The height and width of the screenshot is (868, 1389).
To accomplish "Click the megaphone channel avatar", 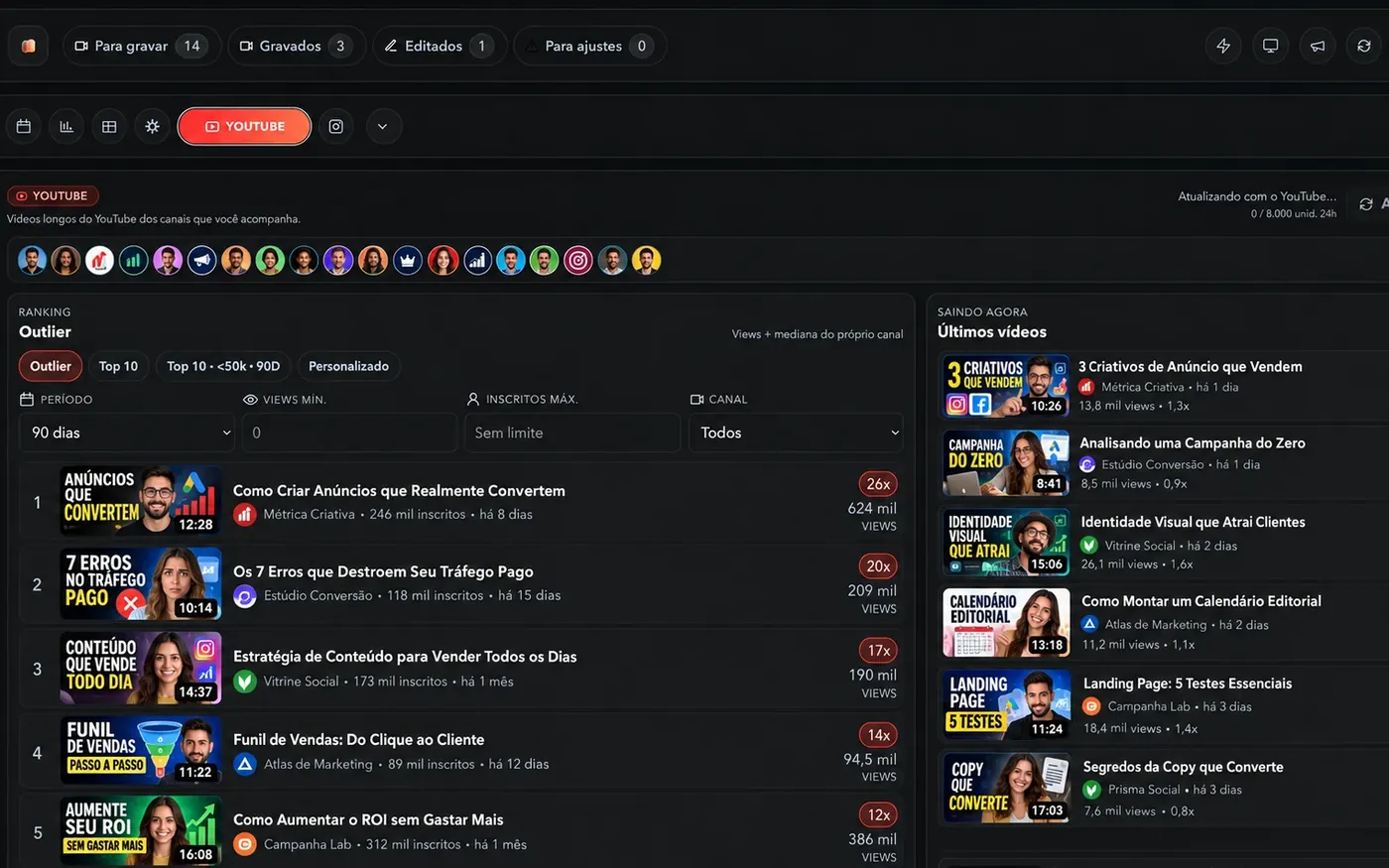I will [x=202, y=260].
